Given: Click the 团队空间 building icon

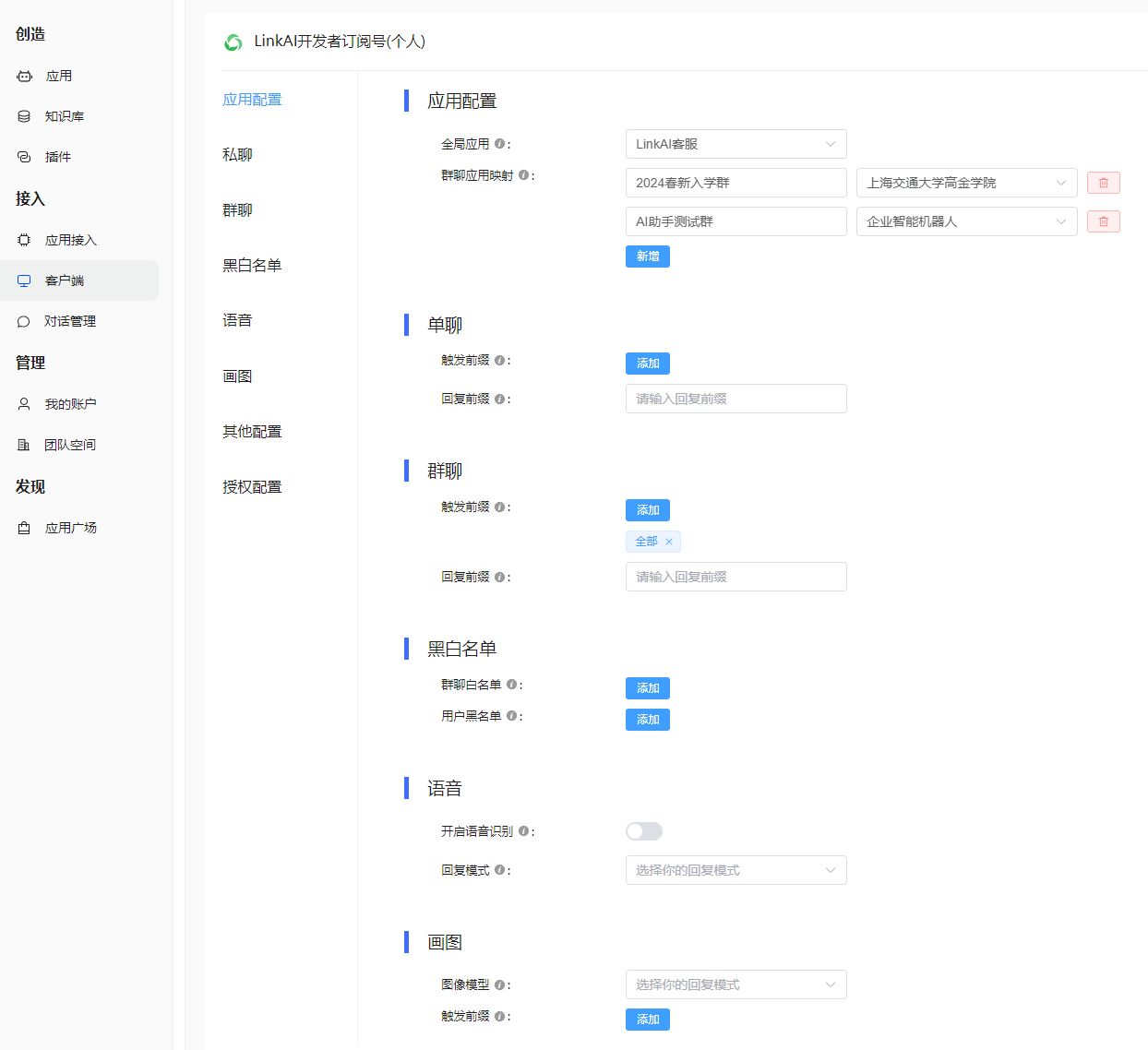Looking at the screenshot, I should pos(24,445).
